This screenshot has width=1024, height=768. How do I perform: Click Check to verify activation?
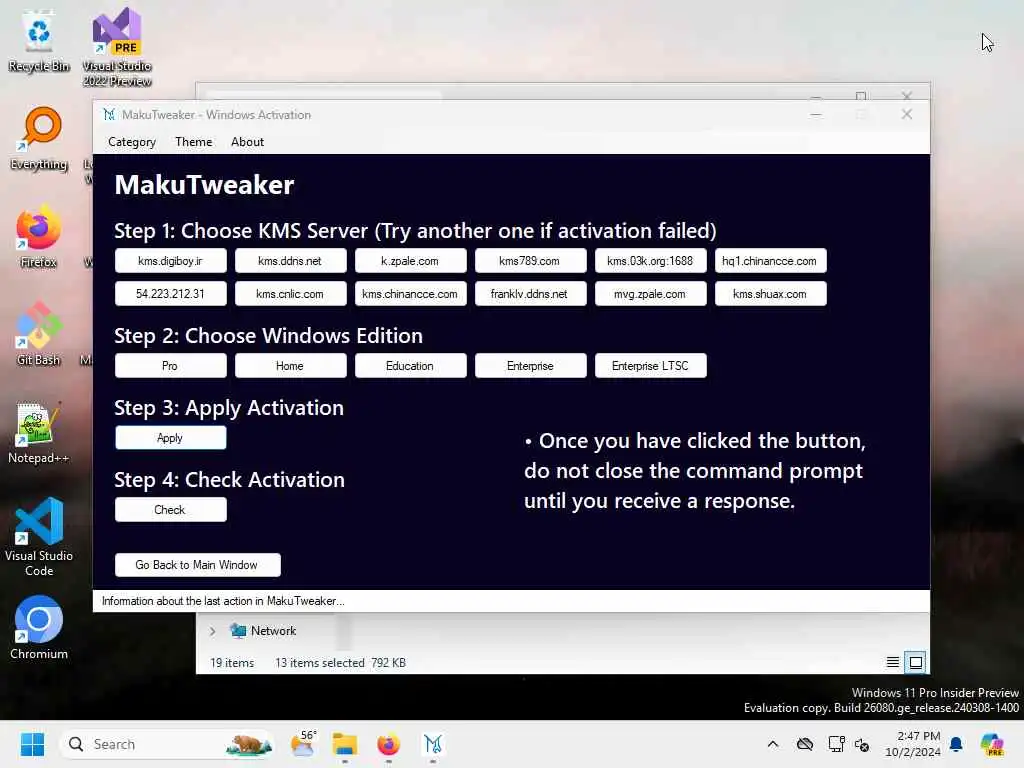[170, 509]
